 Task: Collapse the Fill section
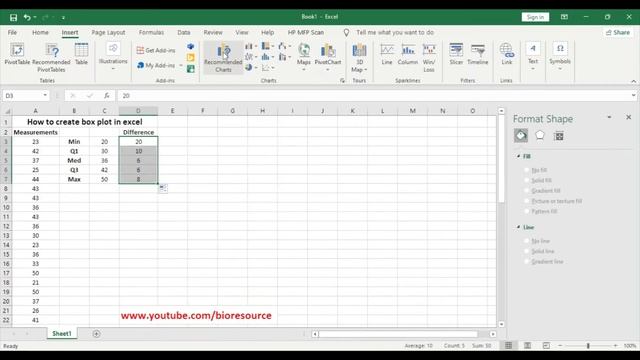[519, 156]
